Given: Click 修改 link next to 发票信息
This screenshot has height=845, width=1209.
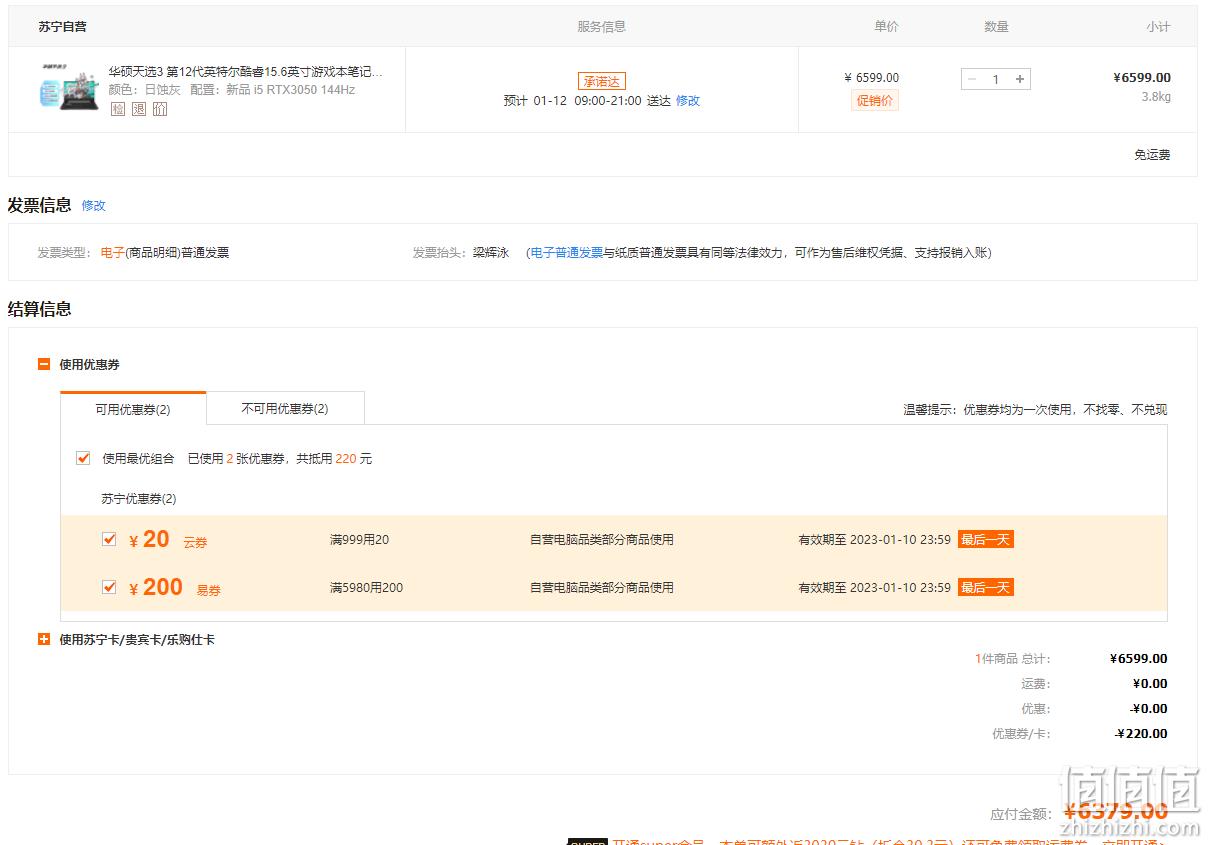Looking at the screenshot, I should coord(94,206).
